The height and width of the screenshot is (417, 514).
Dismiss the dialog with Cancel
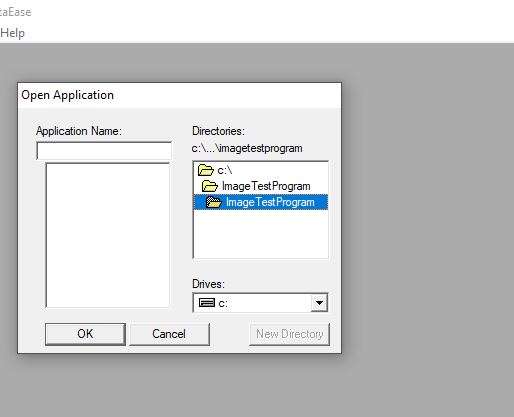click(x=169, y=334)
